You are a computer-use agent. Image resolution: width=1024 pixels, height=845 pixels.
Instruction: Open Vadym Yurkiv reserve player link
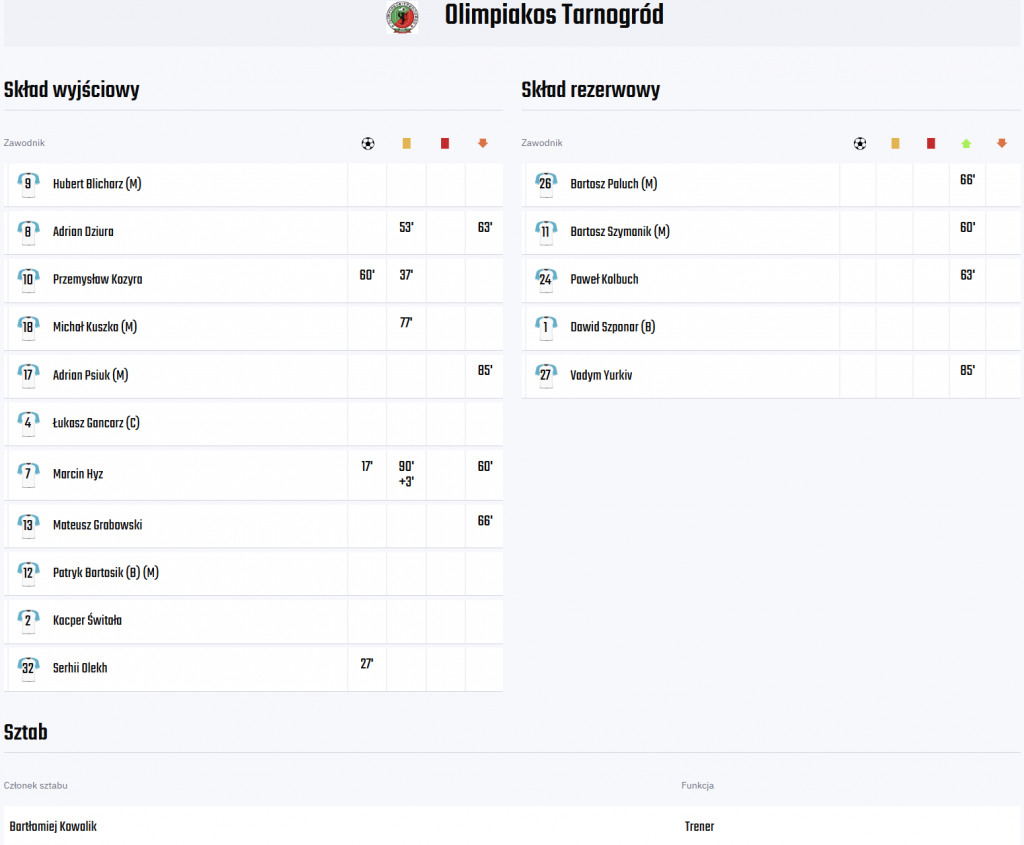[x=601, y=375]
